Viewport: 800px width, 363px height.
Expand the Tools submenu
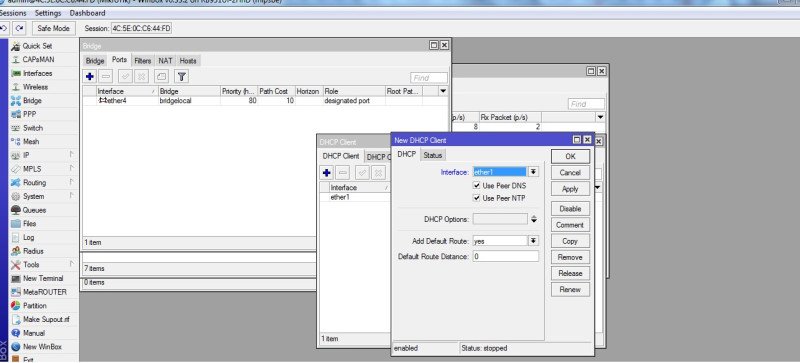[71, 264]
